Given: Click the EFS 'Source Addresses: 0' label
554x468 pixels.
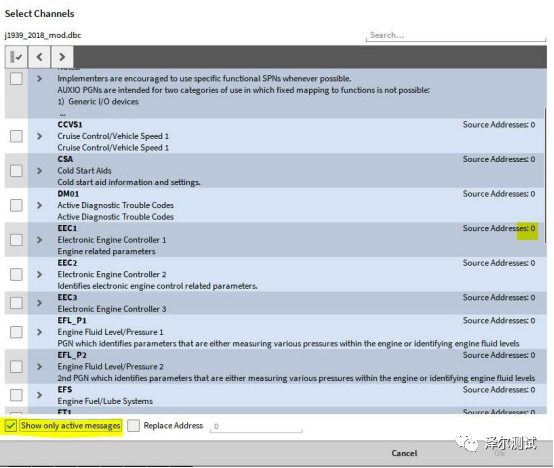Looking at the screenshot, I should click(499, 390).
